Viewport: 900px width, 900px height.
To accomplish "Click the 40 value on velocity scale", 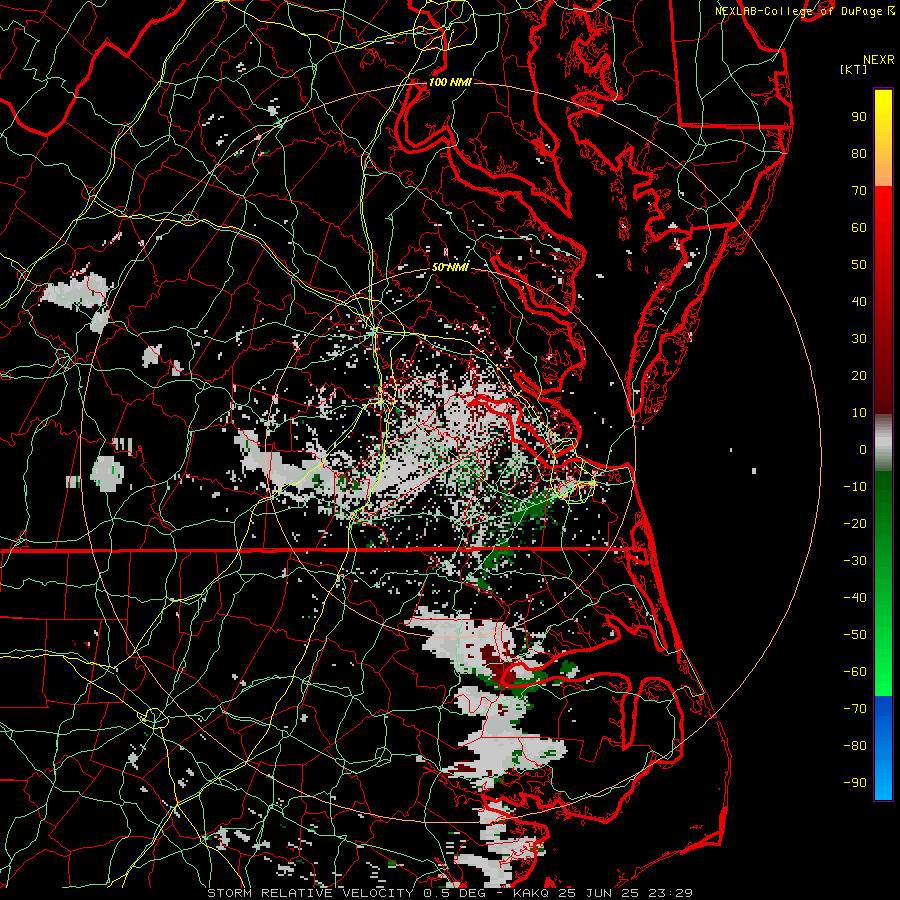I will [859, 301].
